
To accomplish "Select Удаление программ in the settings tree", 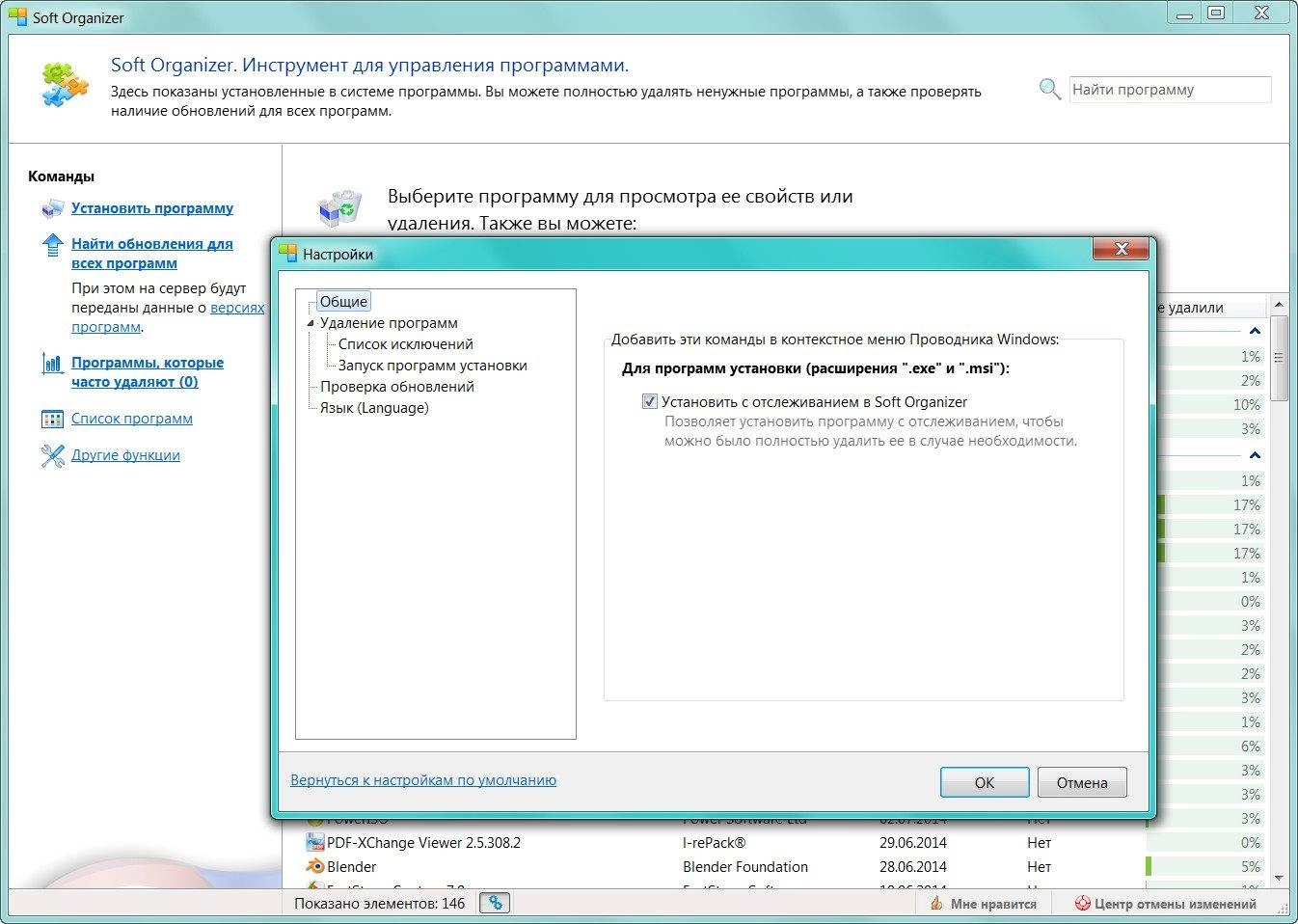I will pos(389,323).
